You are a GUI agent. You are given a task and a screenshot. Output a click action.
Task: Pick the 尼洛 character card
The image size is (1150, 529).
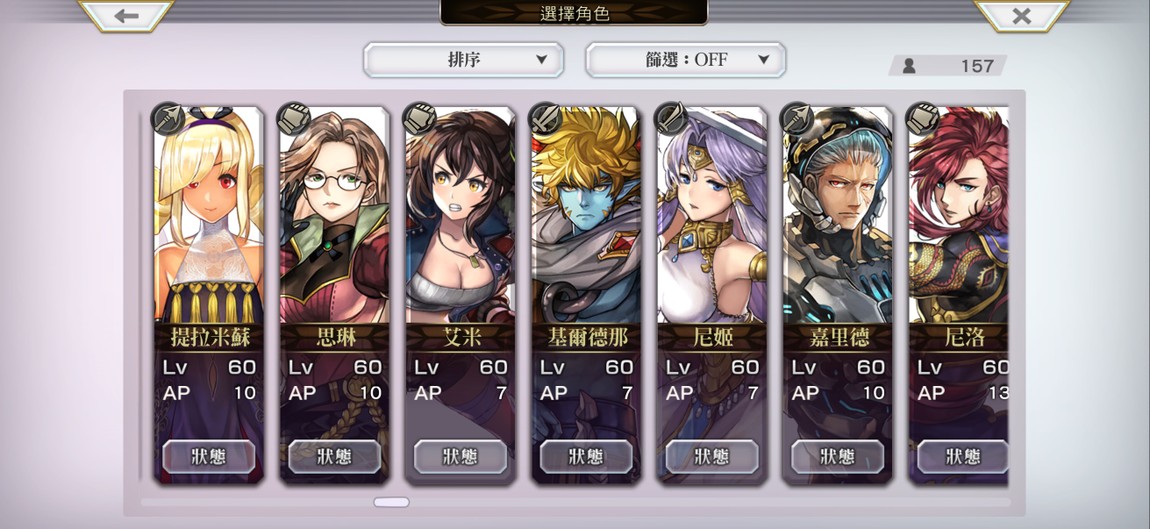tap(958, 295)
